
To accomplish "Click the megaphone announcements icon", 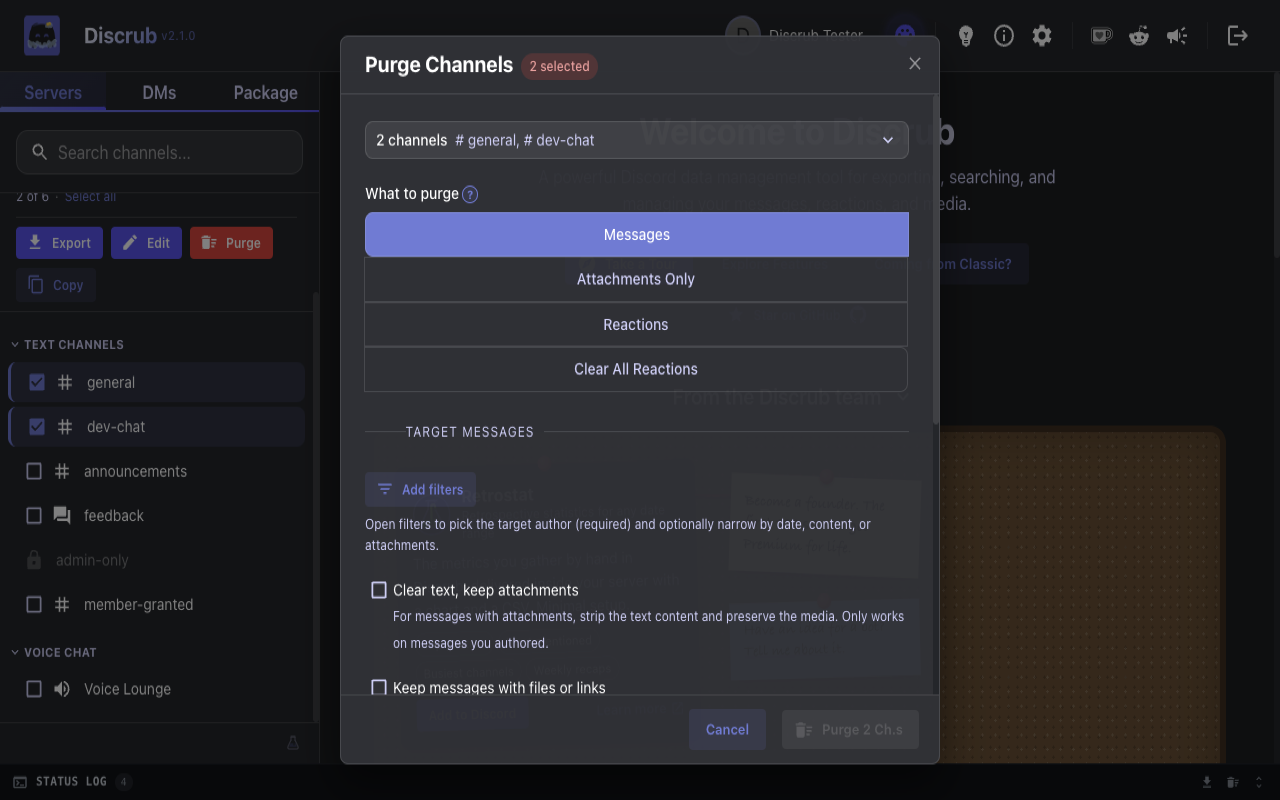I will click(1177, 36).
